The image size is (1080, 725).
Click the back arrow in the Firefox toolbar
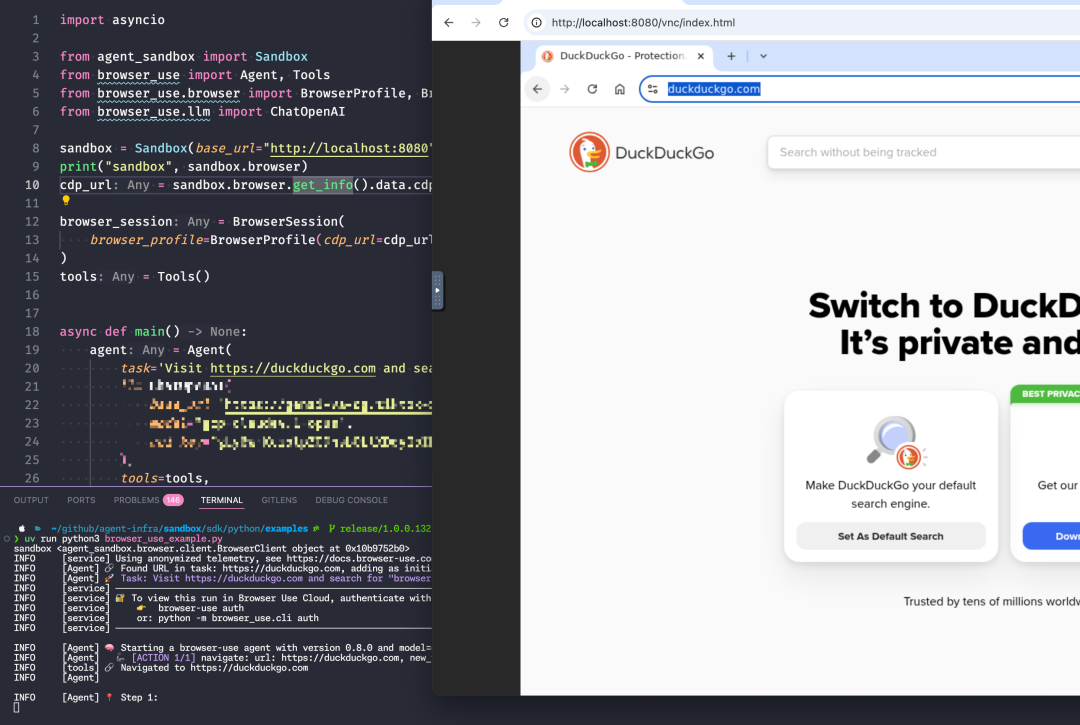click(538, 88)
